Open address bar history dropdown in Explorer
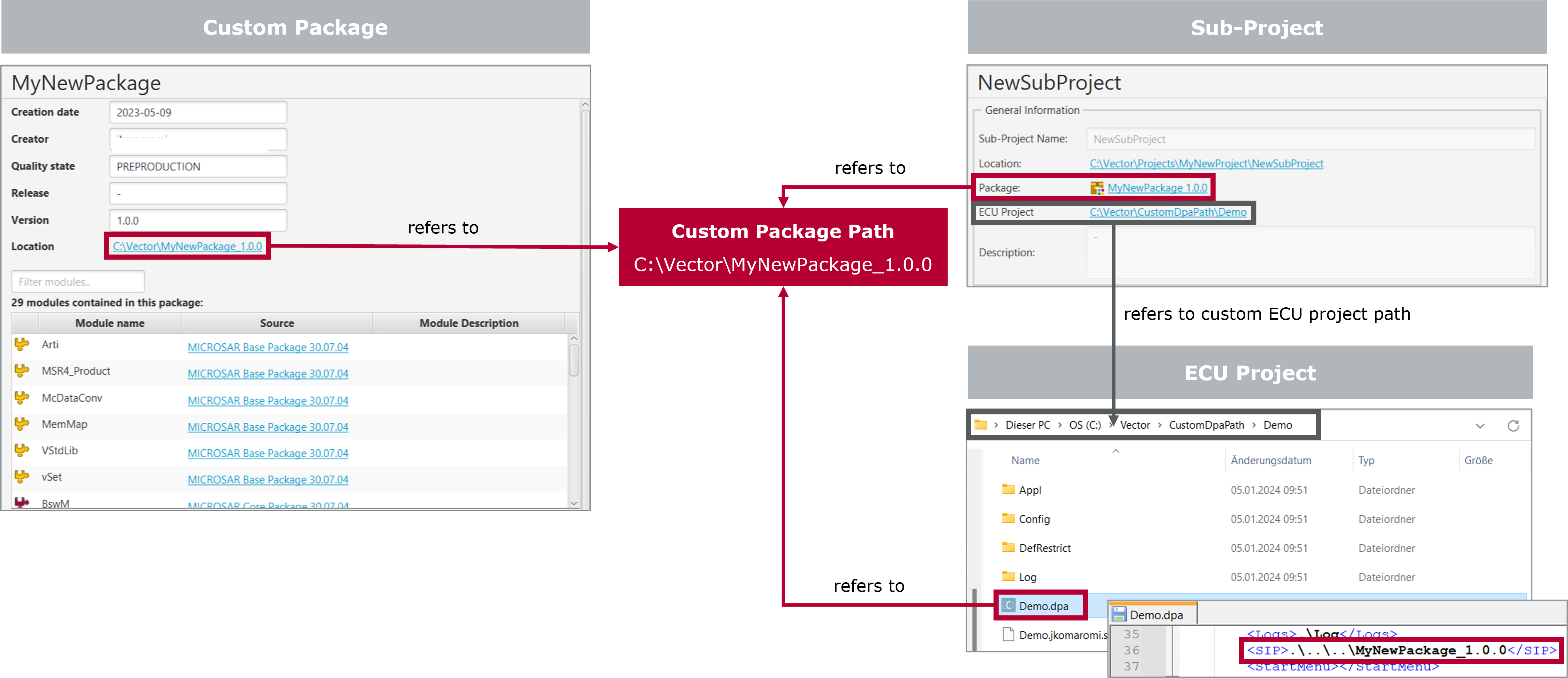Screen dimensions: 1568x678 pos(1480,425)
